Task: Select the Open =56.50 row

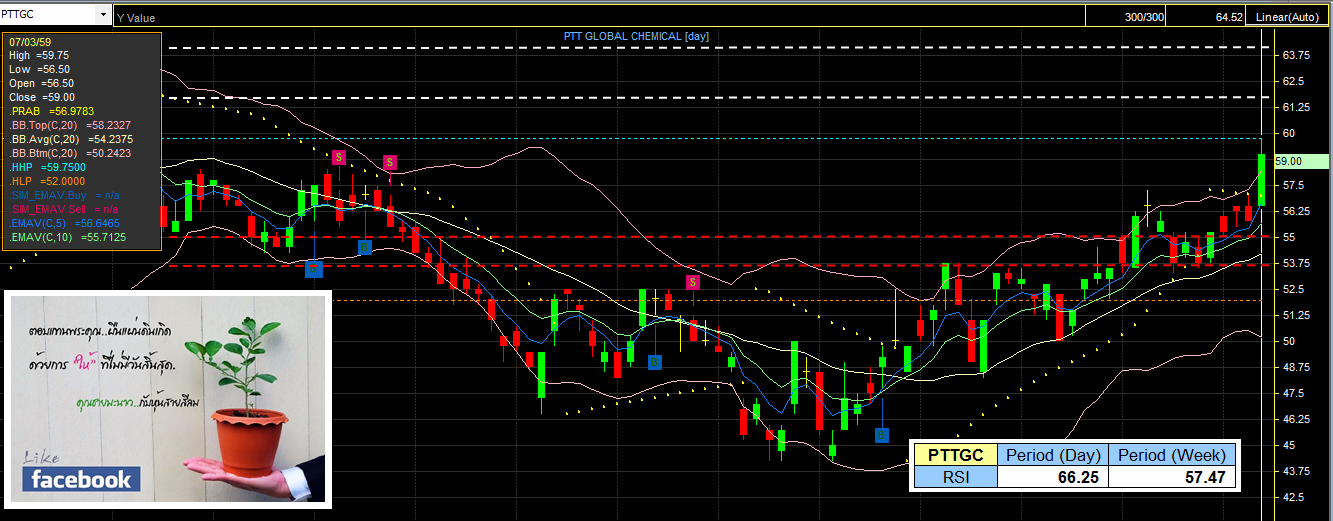Action: (x=40, y=83)
